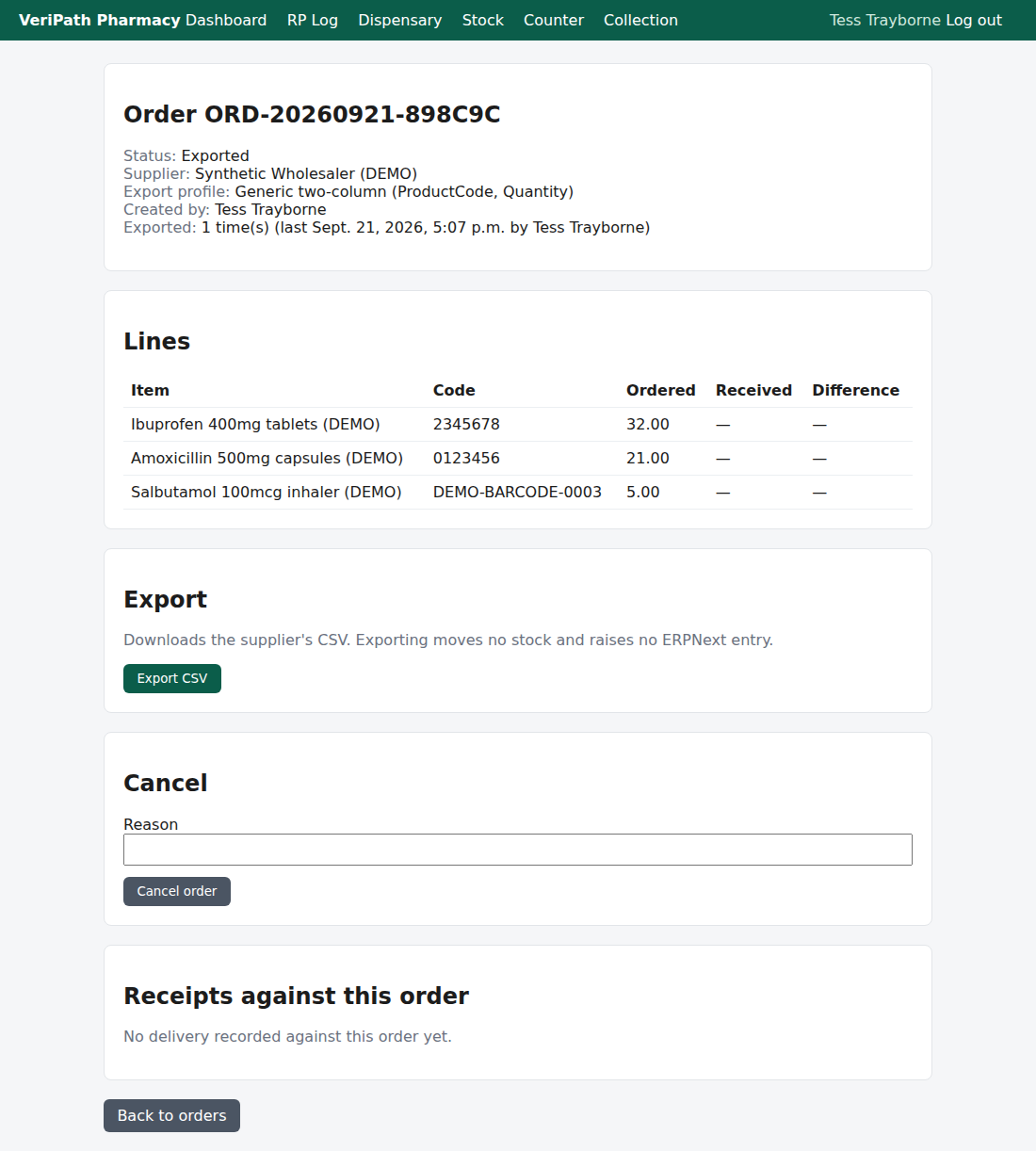The height and width of the screenshot is (1151, 1036).
Task: Select Amoxicillin 500mg capsules (DEMO) row
Action: coord(518,459)
